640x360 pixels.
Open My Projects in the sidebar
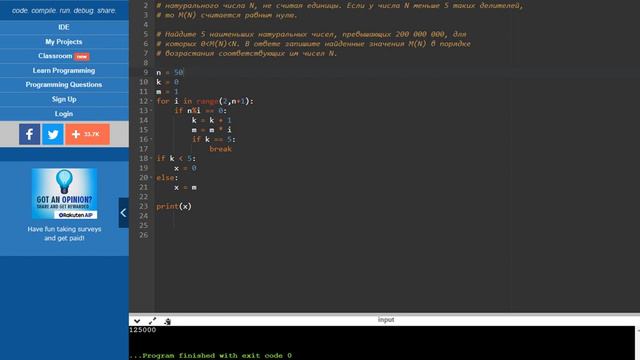(x=64, y=42)
